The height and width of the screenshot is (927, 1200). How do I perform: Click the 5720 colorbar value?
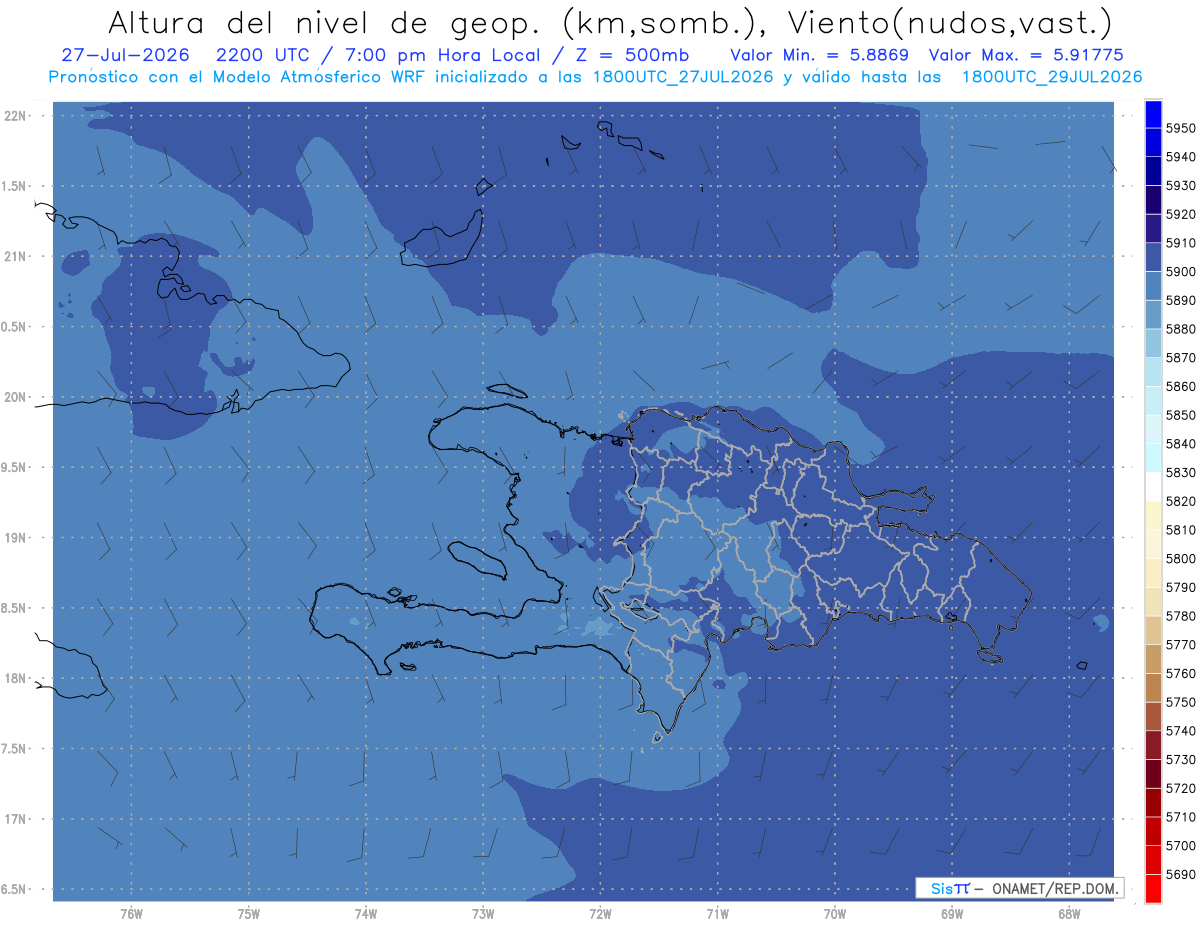pos(1181,788)
